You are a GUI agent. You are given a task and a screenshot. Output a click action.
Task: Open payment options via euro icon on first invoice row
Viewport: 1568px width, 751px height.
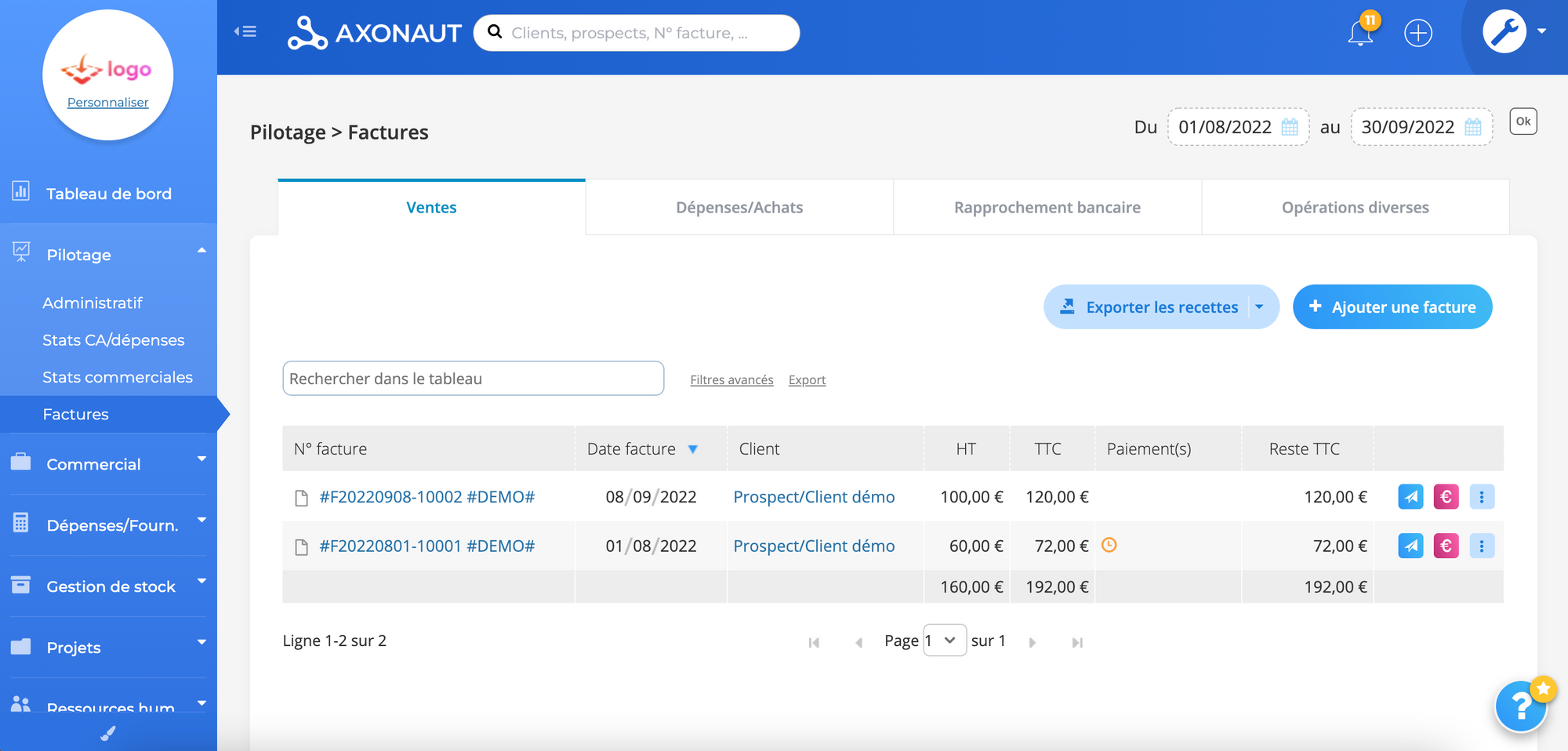pyautogui.click(x=1446, y=496)
